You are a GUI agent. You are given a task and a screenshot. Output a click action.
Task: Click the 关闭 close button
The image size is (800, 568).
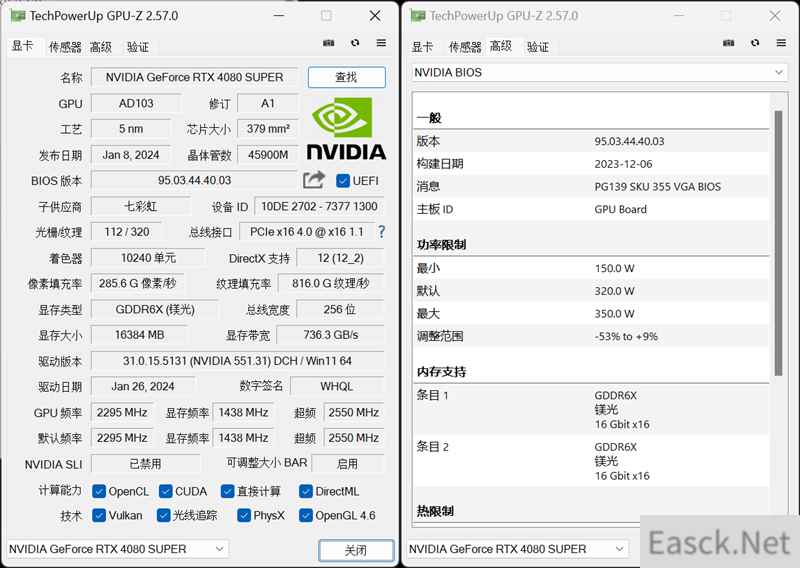(x=356, y=550)
